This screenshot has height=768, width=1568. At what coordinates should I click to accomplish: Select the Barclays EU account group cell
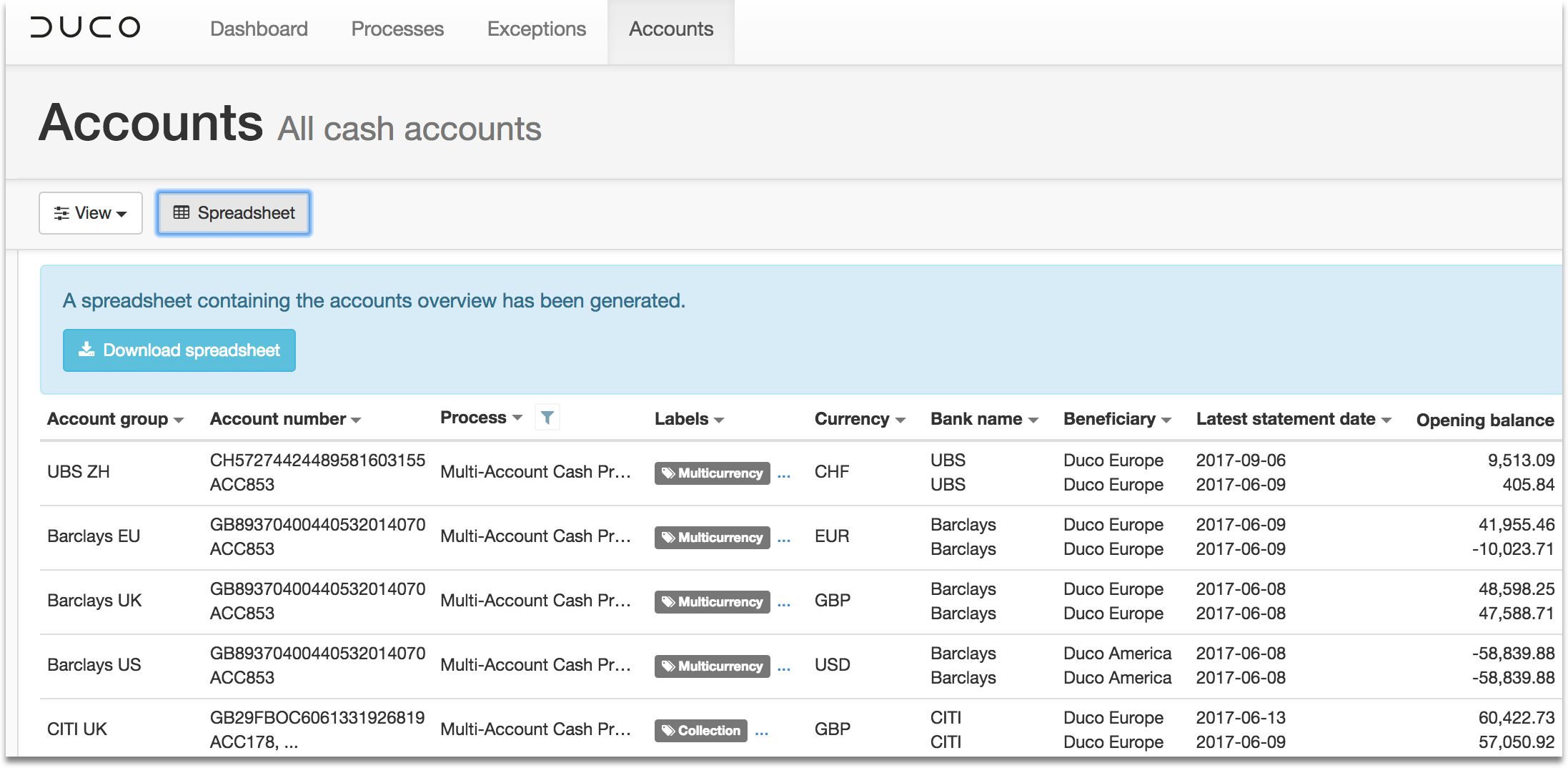coord(94,536)
